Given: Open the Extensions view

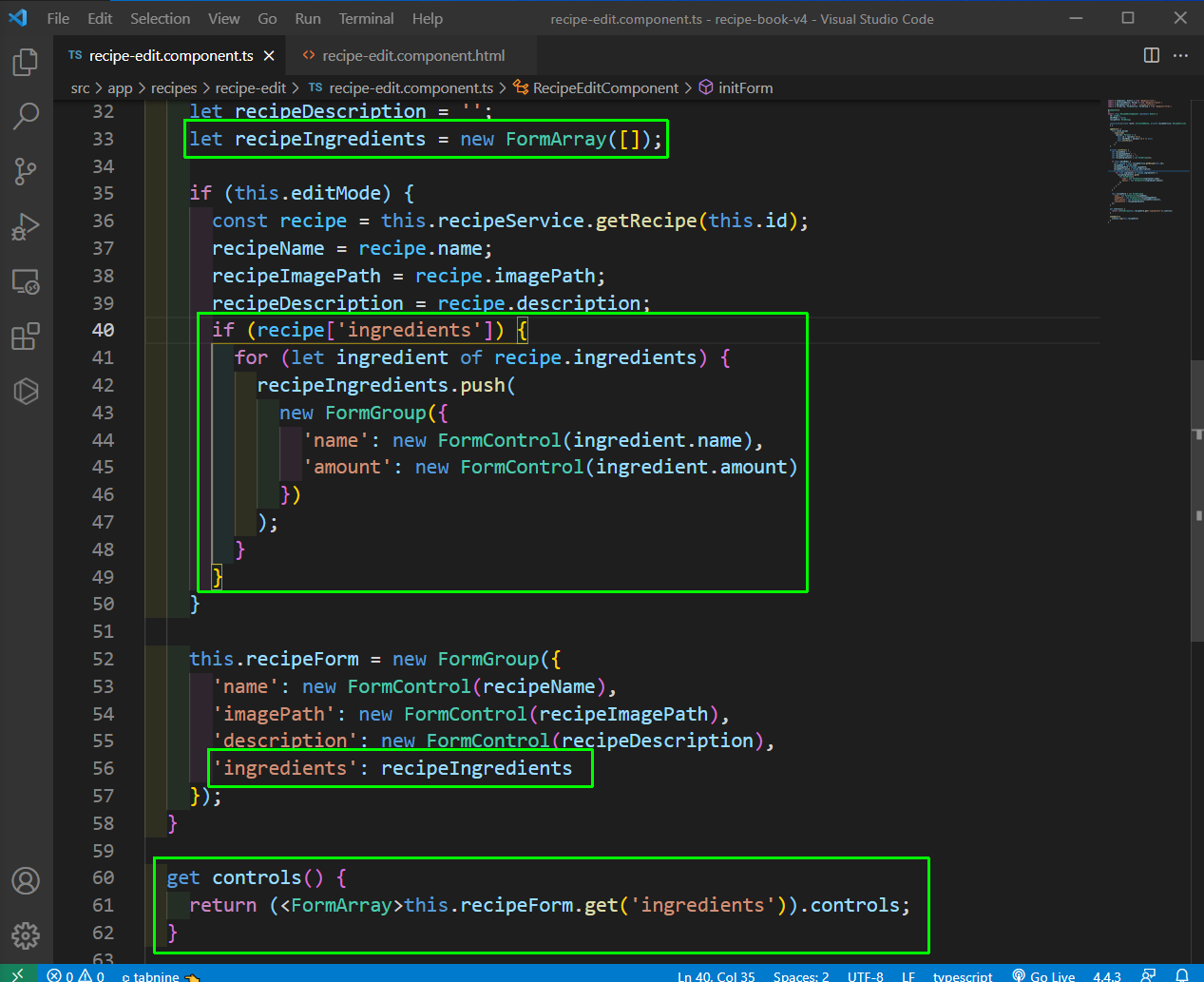Looking at the screenshot, I should click(x=26, y=337).
